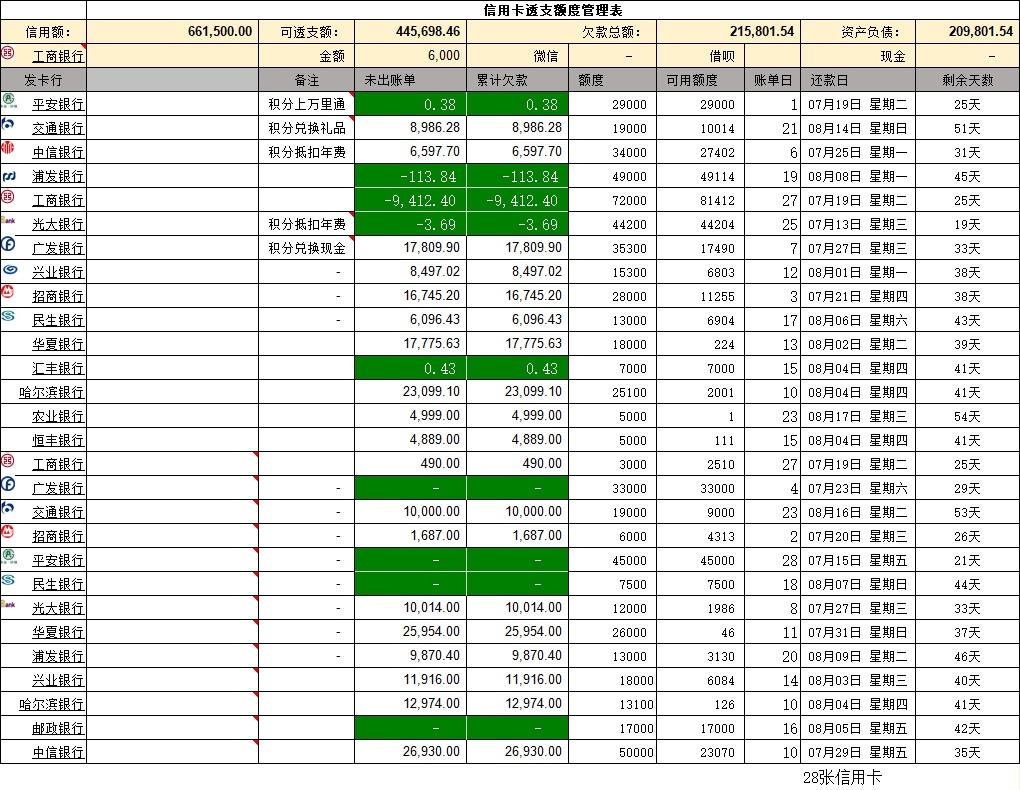
Task: Click the Ping An logo in the 积分上万里通 row
Action: tap(9, 101)
